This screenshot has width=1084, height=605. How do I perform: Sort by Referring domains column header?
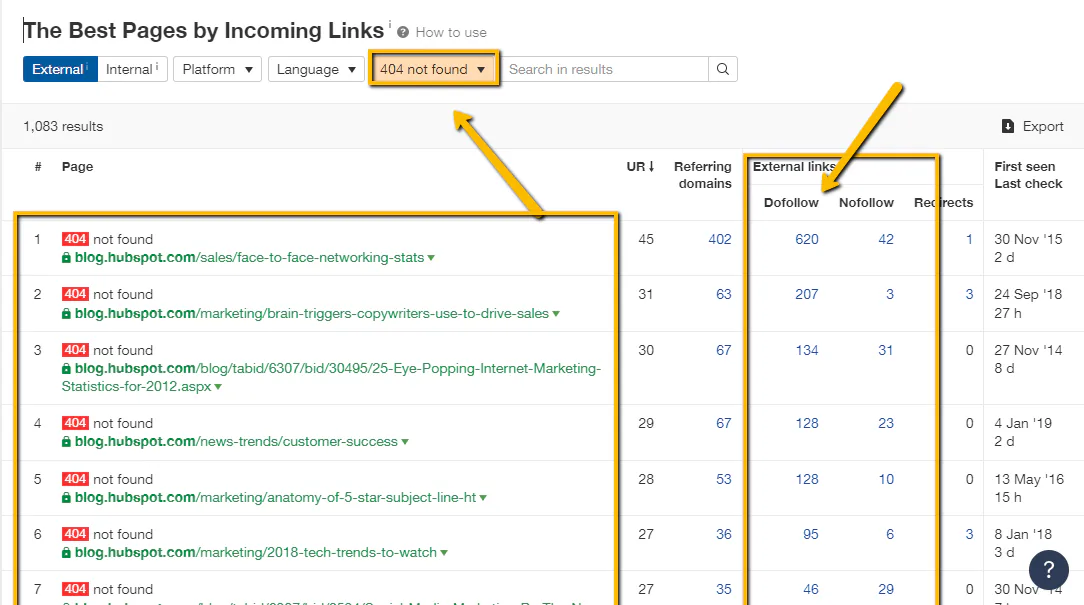click(x=702, y=175)
